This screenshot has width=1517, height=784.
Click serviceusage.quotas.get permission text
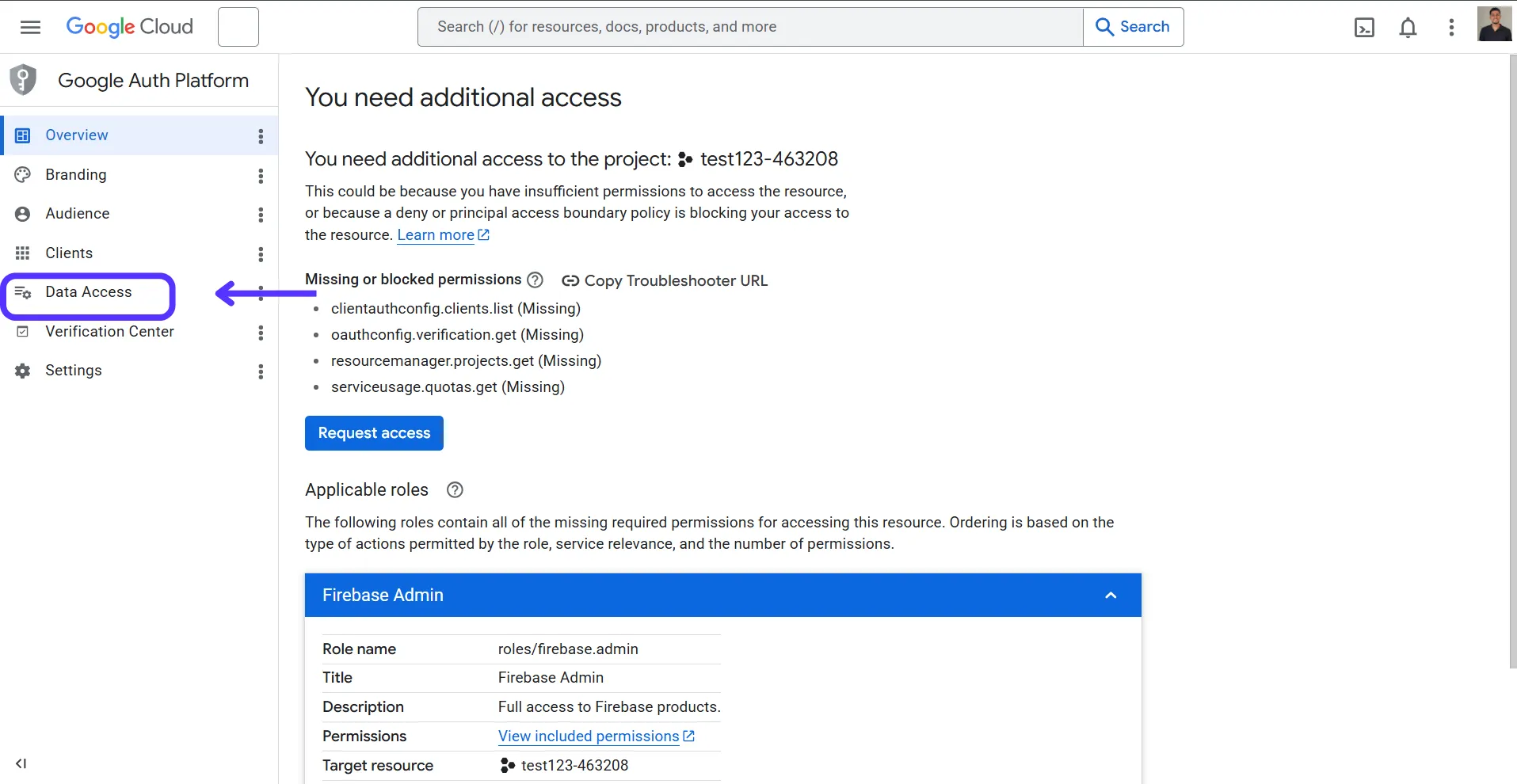click(448, 387)
